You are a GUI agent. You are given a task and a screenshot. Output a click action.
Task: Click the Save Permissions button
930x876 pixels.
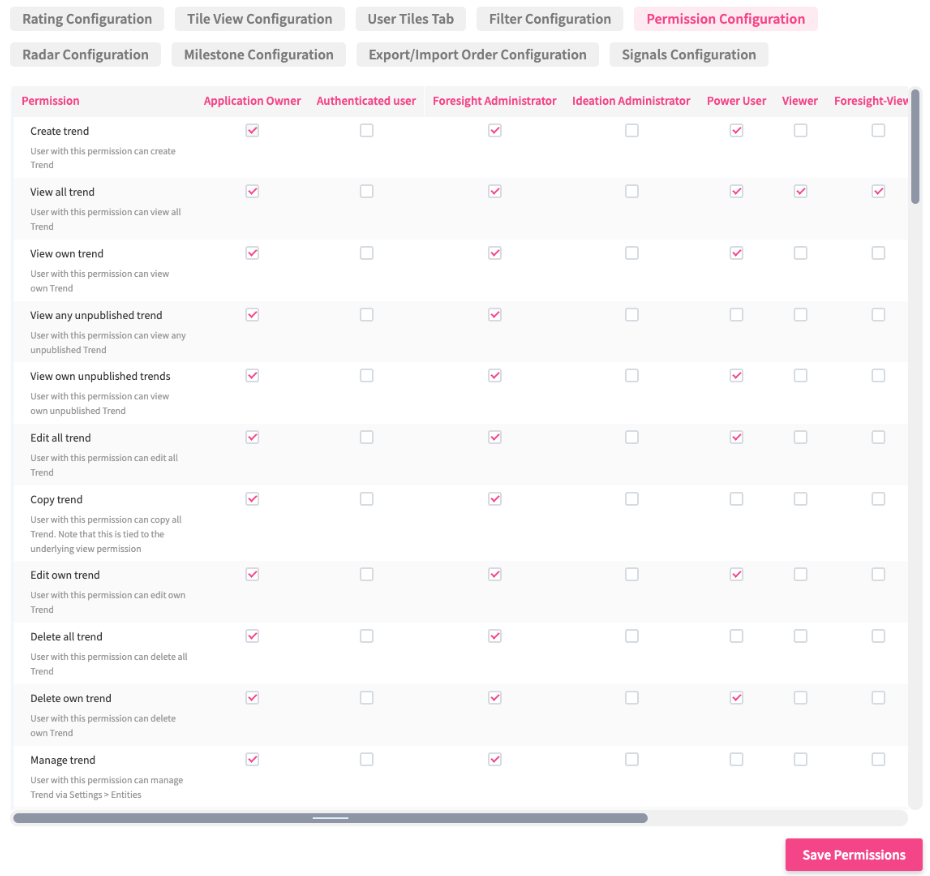pos(853,855)
